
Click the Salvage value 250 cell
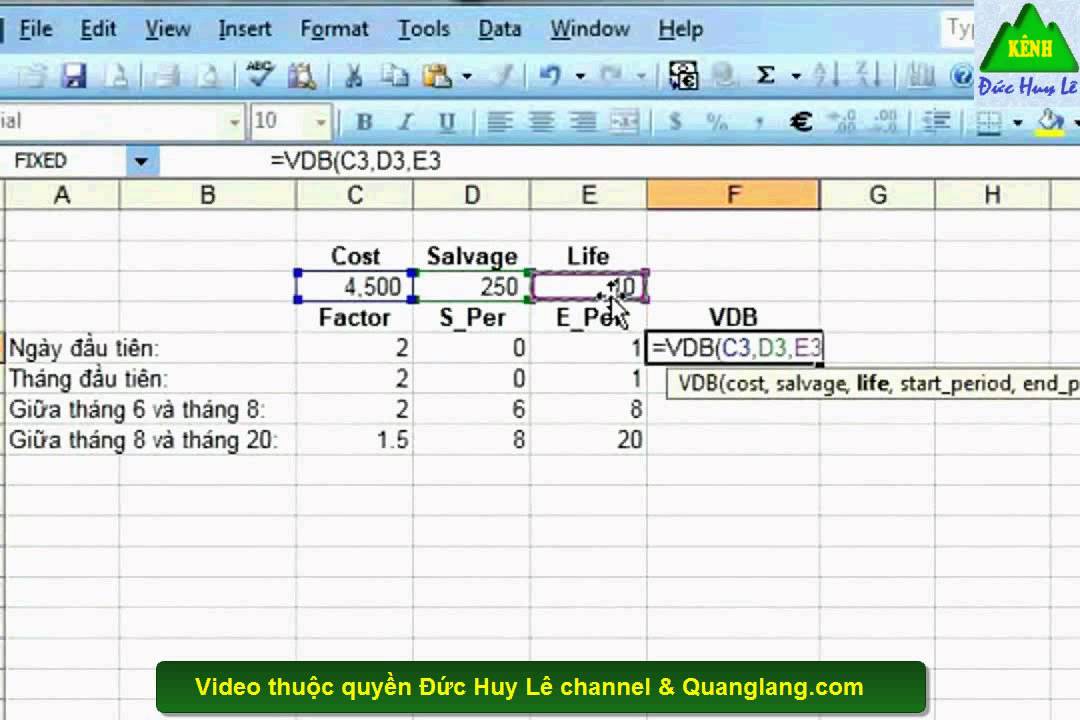pos(472,286)
